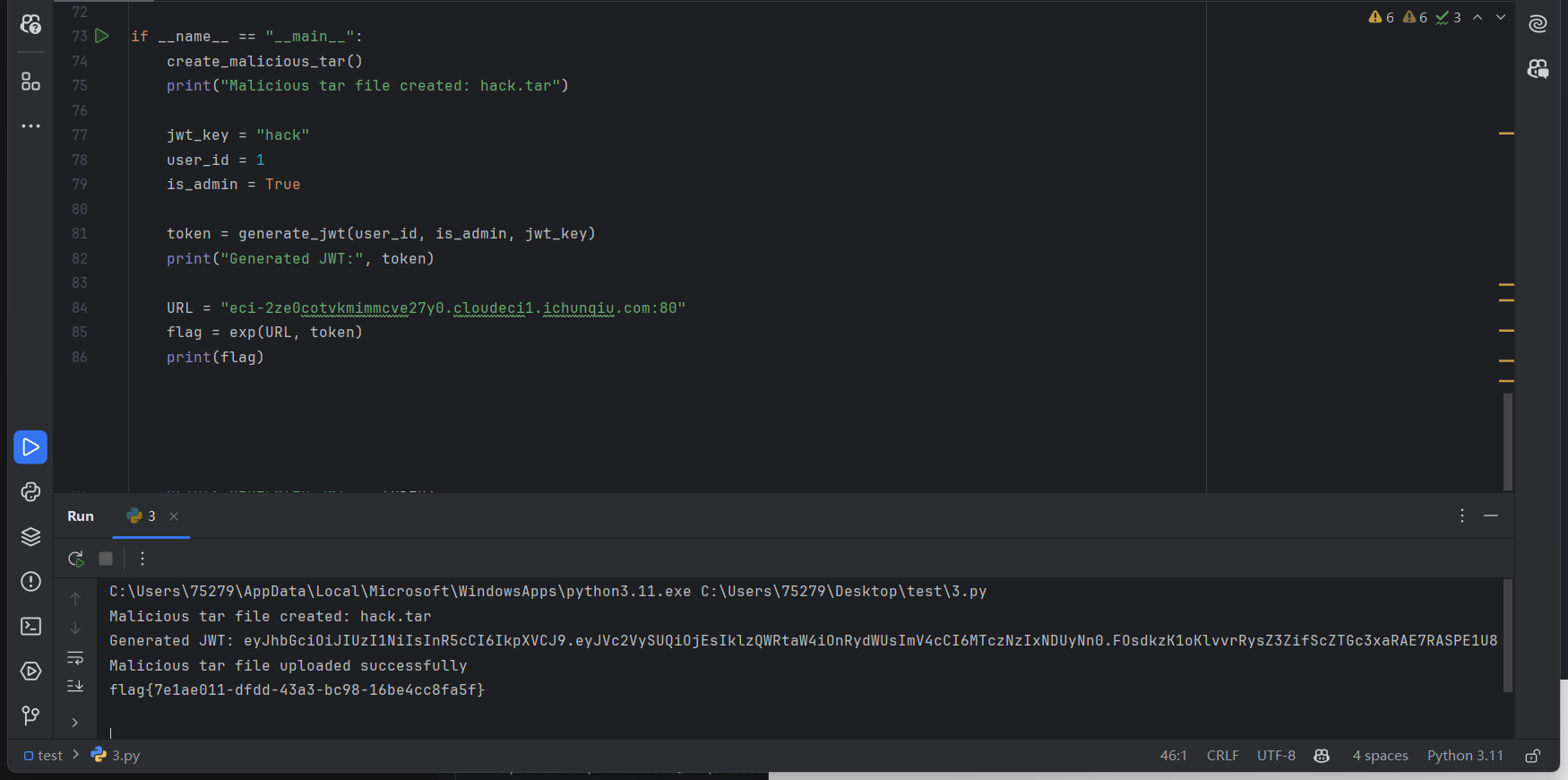Screen dimensions: 1568x780
Task: Open the Python Console tool window
Action: [30, 491]
